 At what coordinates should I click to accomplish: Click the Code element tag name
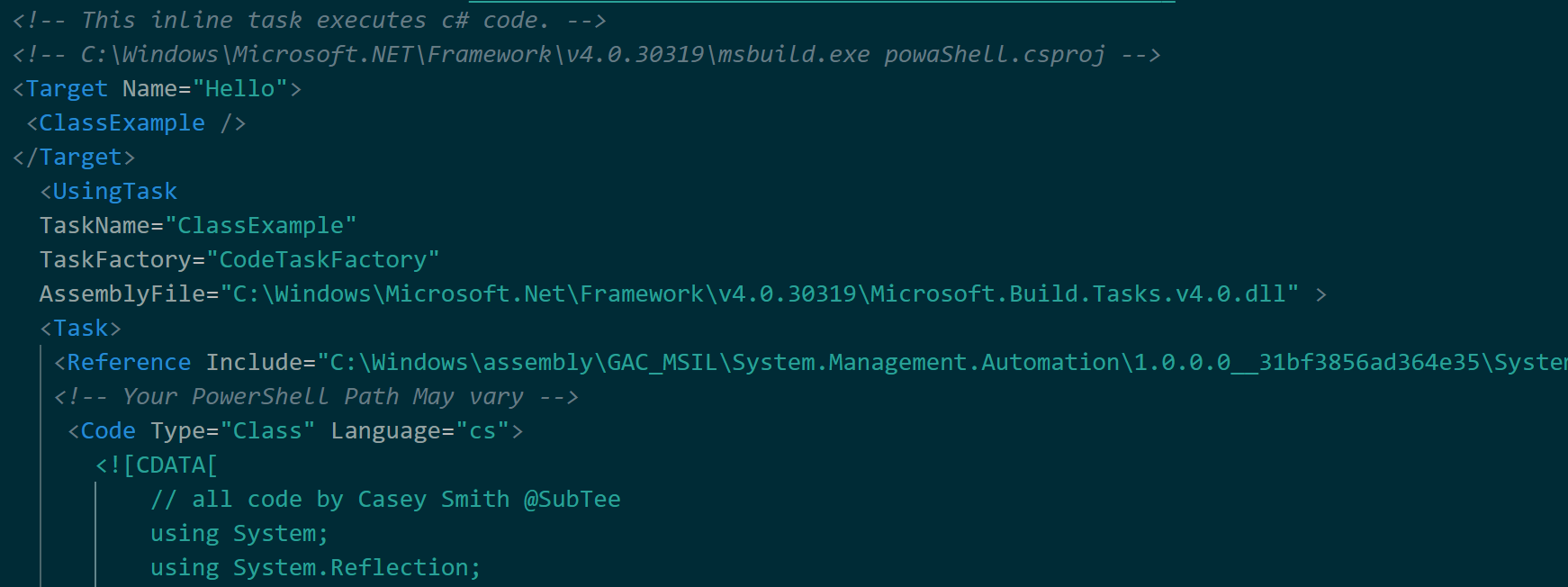108,431
